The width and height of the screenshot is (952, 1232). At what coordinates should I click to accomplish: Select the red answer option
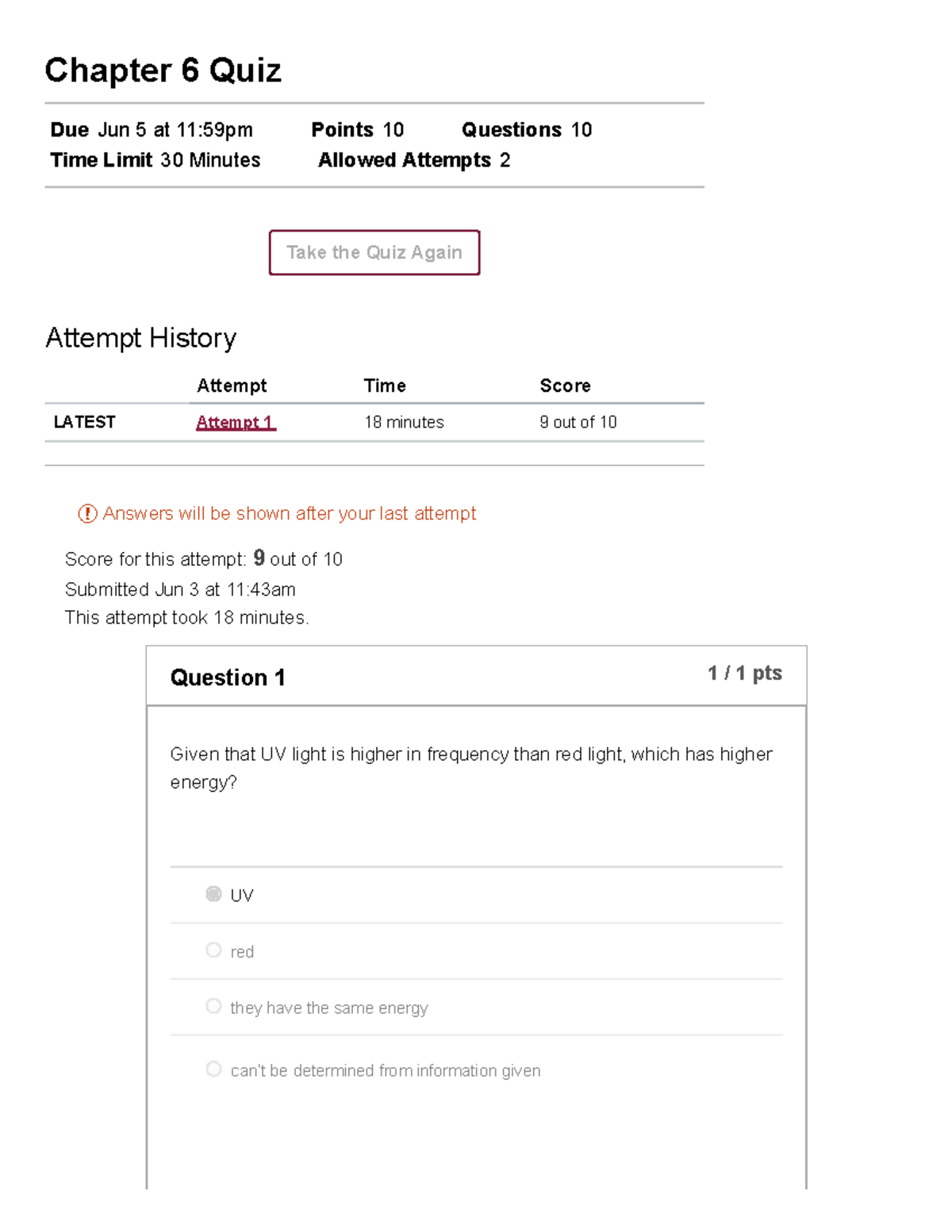(x=213, y=950)
